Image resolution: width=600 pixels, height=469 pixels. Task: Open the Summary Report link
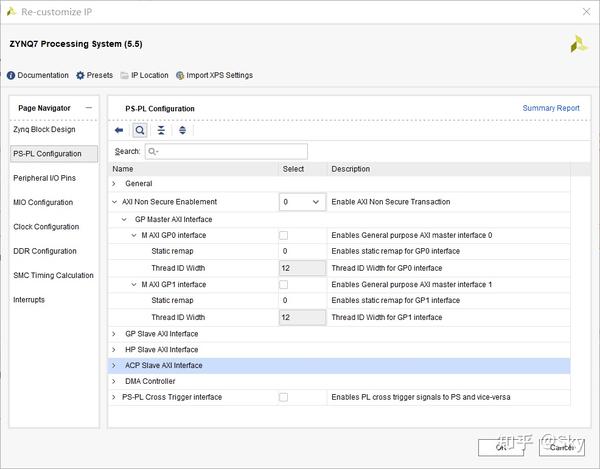point(550,108)
